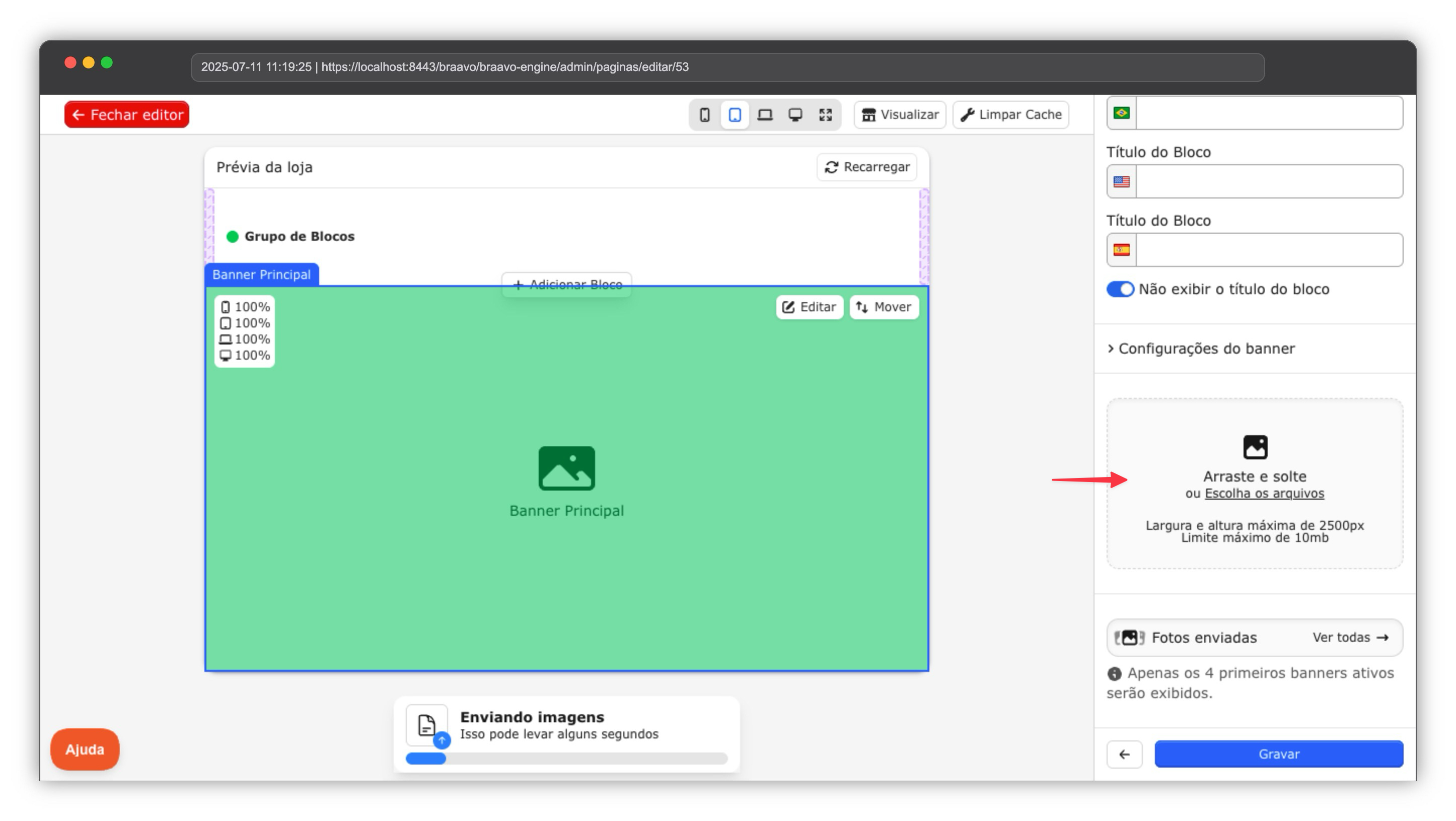
Task: Switch preview to mobile phone view
Action: tap(704, 115)
